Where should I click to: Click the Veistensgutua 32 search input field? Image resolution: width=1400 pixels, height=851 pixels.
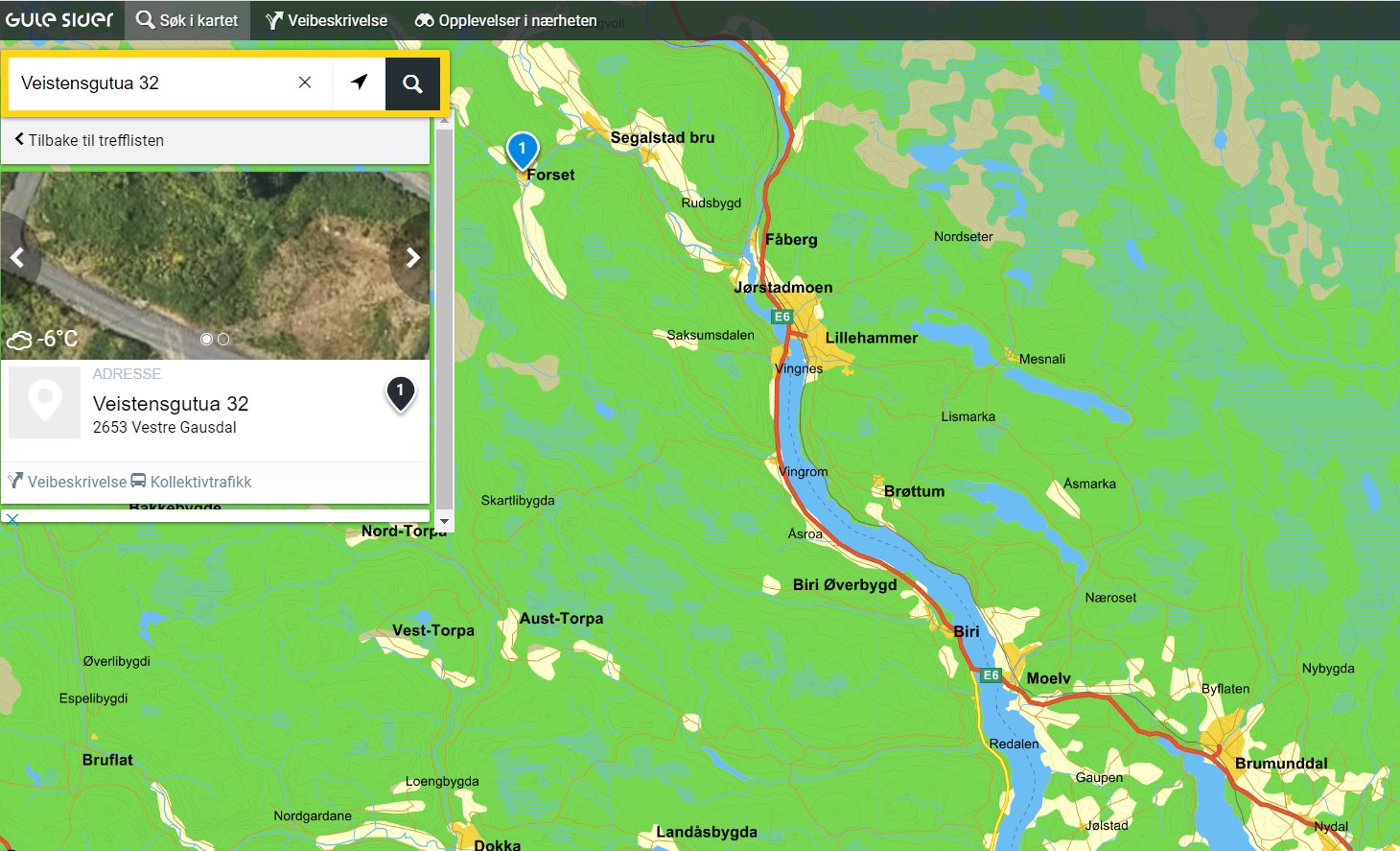(x=153, y=83)
